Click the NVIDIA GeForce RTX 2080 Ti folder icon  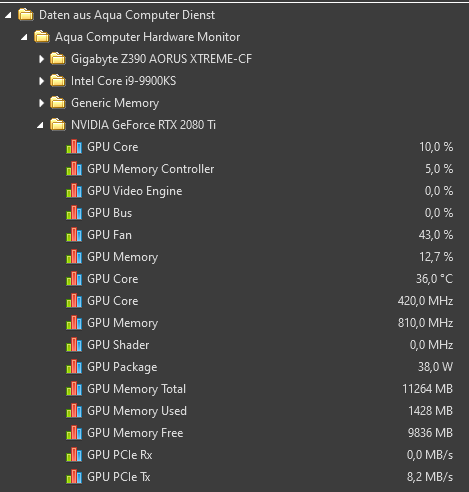point(58,125)
